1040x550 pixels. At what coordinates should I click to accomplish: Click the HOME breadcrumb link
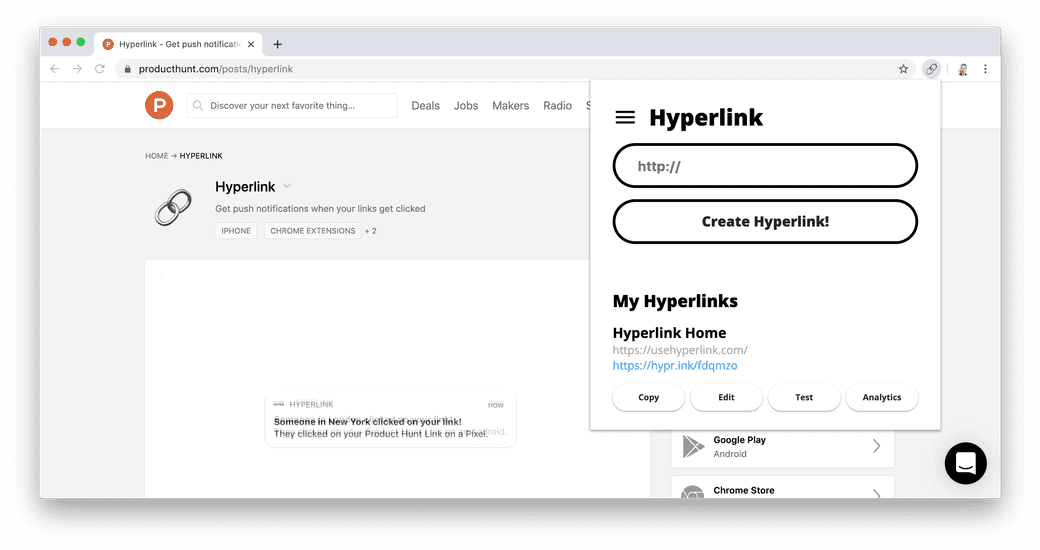point(157,156)
